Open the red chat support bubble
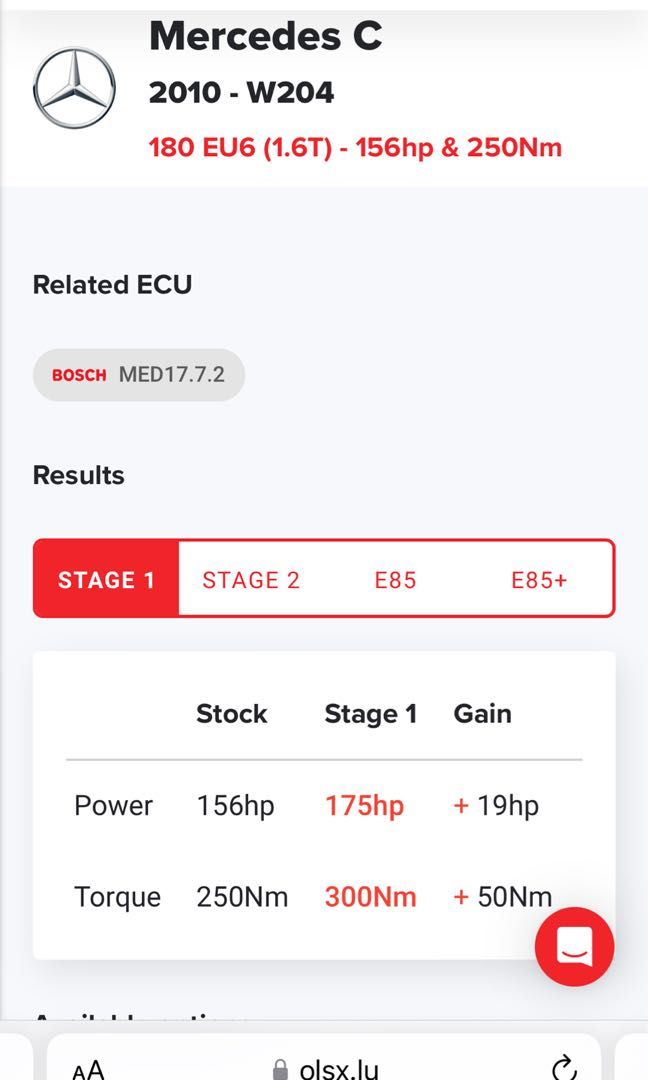The height and width of the screenshot is (1080, 648). point(574,946)
